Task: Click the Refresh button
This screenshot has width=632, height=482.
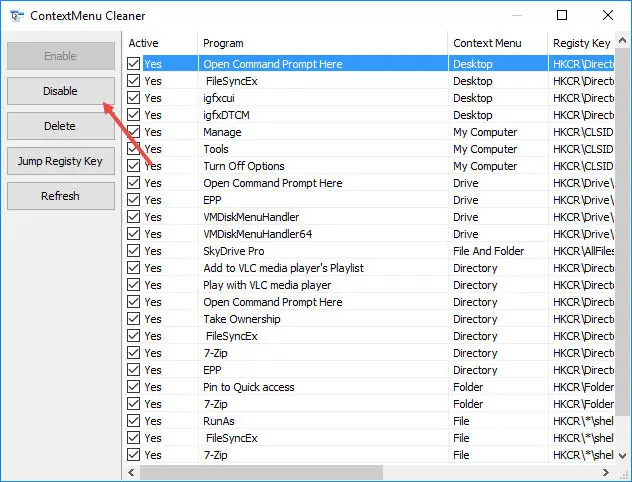Action: (x=60, y=196)
